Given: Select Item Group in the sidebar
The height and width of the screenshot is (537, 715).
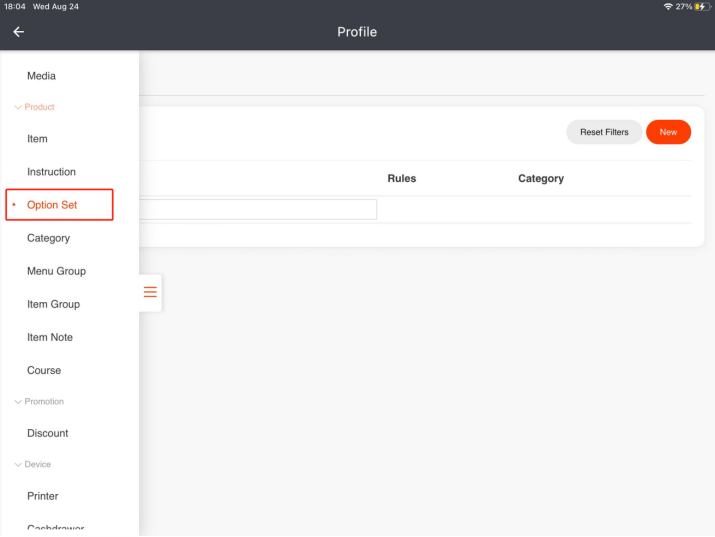Looking at the screenshot, I should point(53,304).
